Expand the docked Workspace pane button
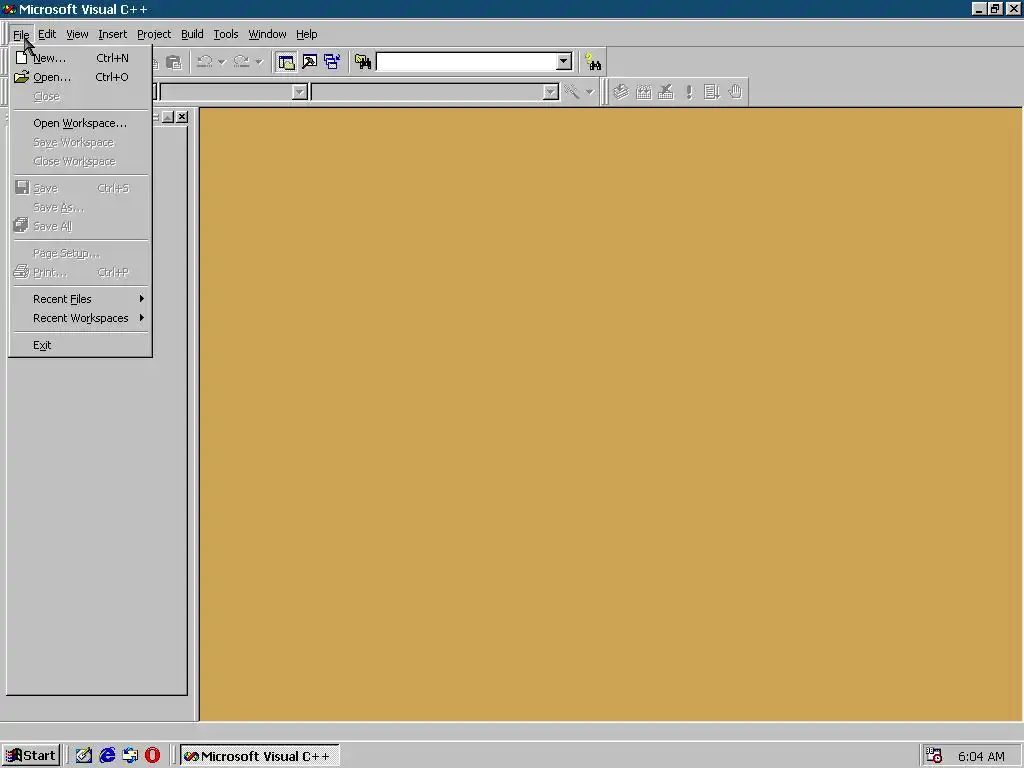Viewport: 1024px width, 768px height. pos(168,117)
